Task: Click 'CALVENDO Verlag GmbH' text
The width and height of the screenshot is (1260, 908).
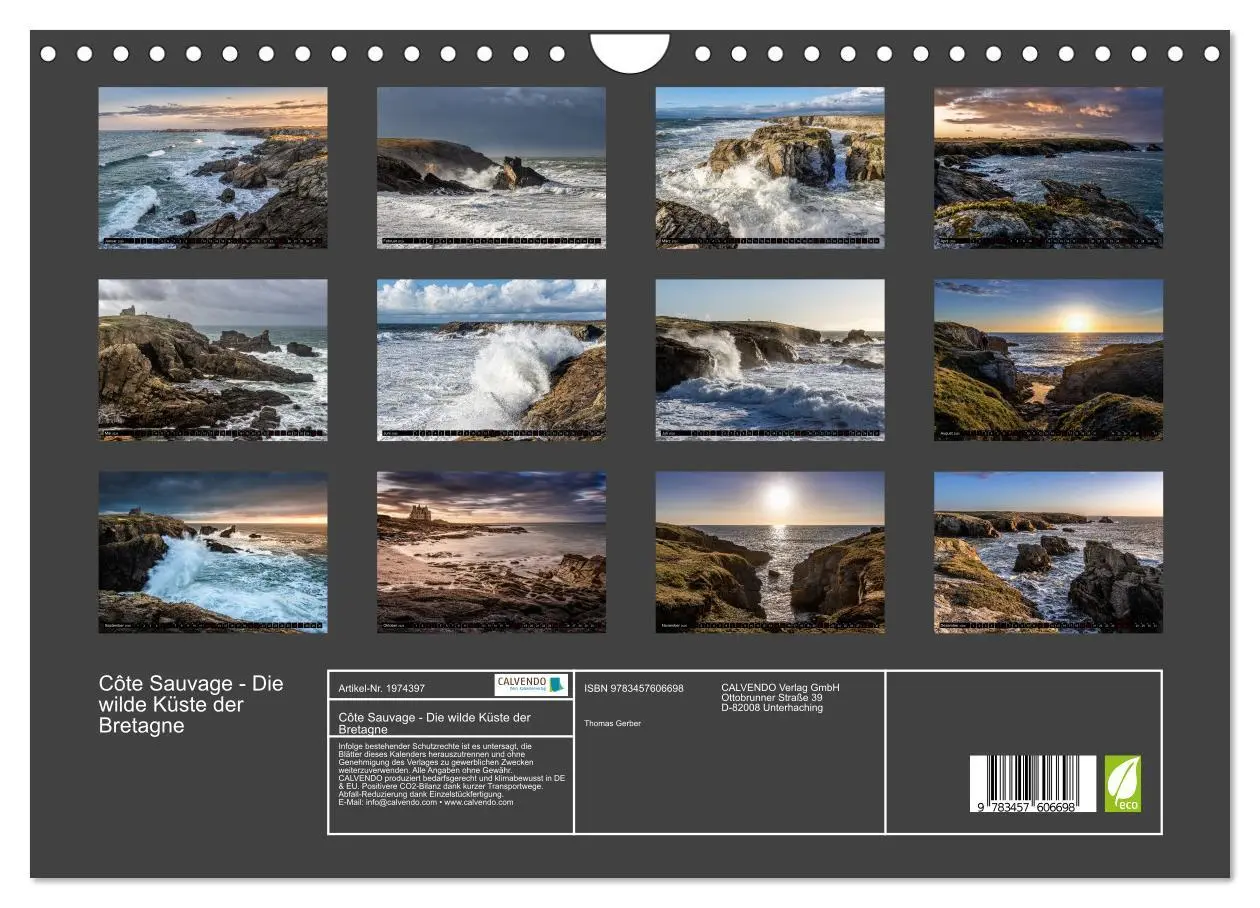Action: point(781,687)
